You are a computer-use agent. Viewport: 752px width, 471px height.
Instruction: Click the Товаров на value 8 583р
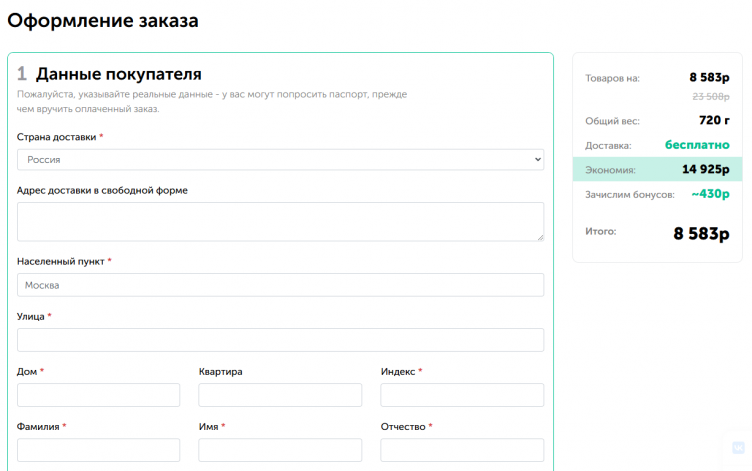pos(709,77)
